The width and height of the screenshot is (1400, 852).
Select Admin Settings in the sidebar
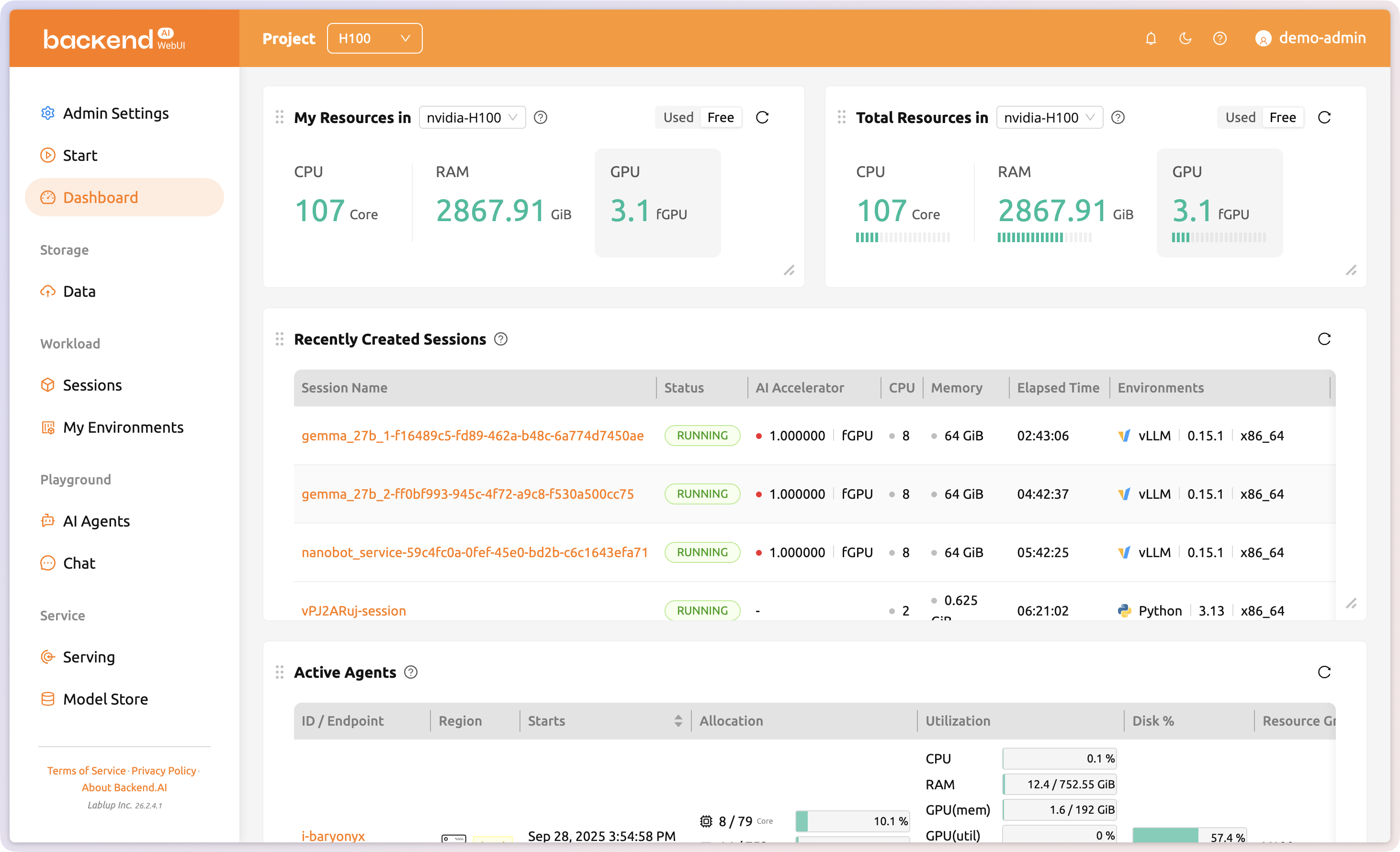point(115,113)
